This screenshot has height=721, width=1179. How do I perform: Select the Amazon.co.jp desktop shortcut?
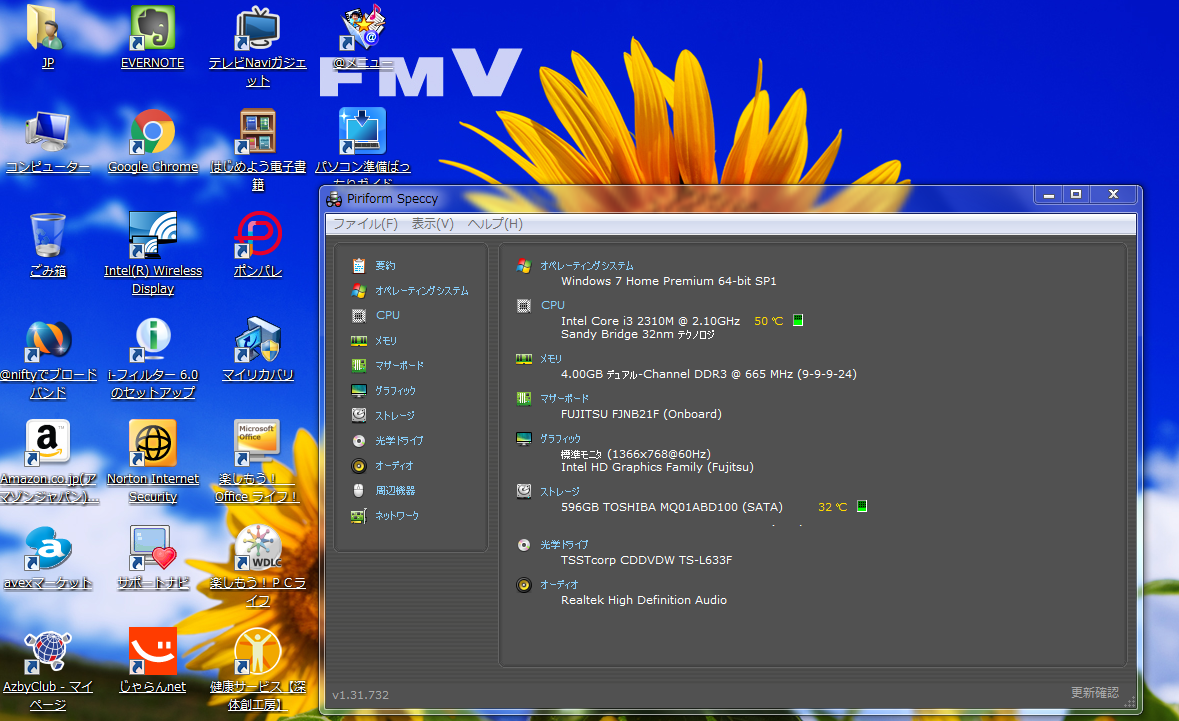48,462
